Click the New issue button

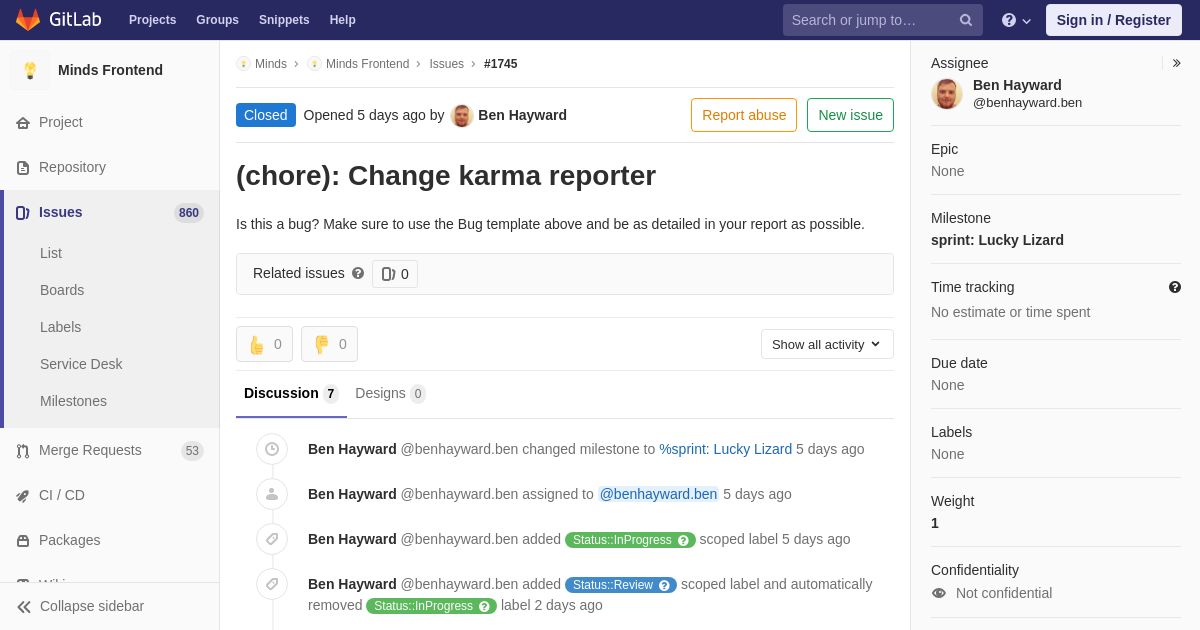tap(850, 115)
